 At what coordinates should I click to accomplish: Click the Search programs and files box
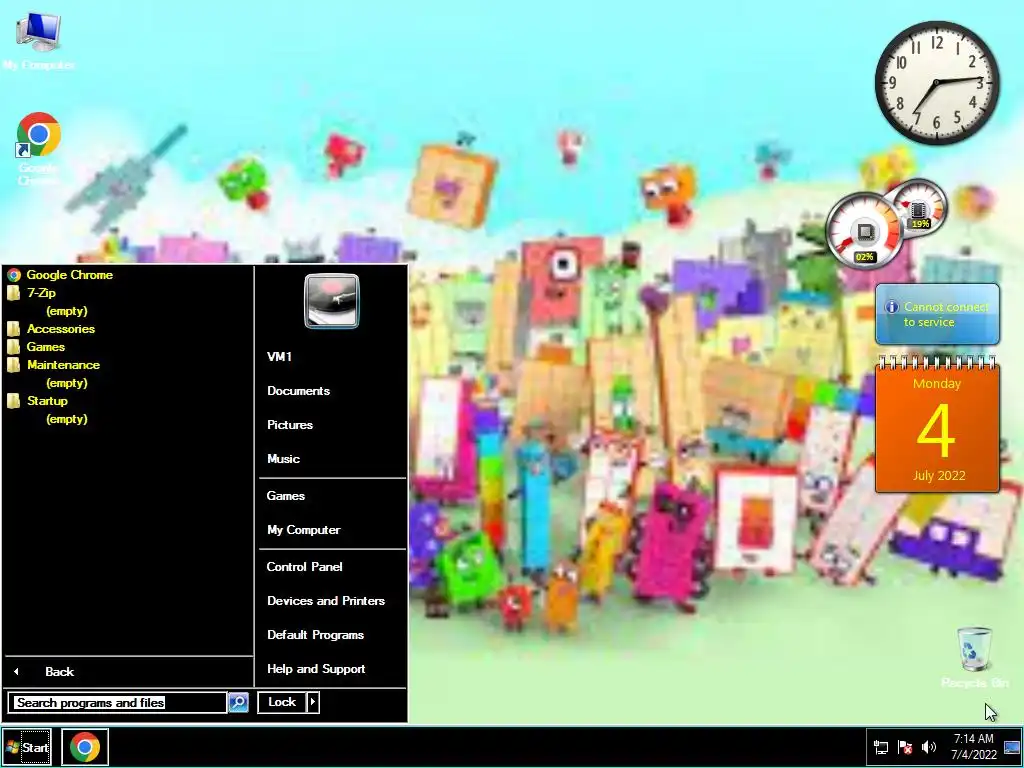118,703
